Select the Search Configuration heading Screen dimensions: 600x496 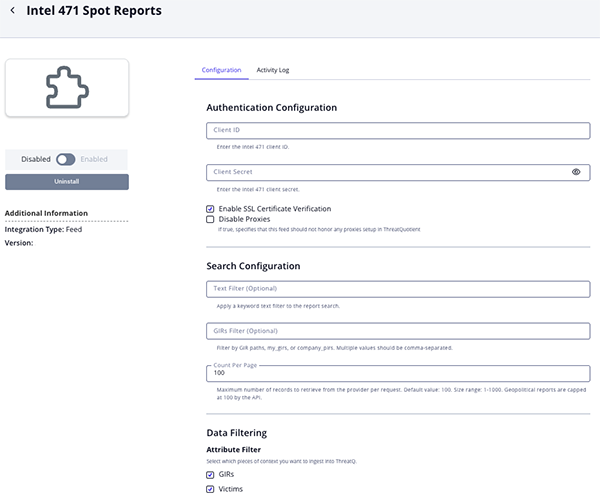(253, 266)
